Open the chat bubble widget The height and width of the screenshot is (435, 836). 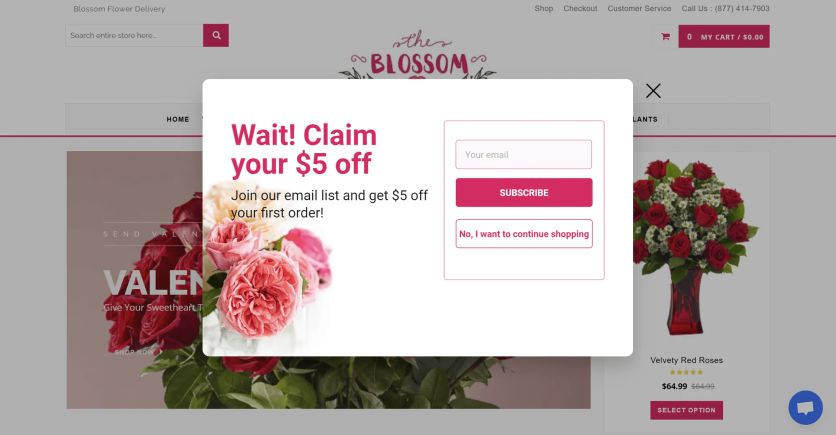coord(805,408)
